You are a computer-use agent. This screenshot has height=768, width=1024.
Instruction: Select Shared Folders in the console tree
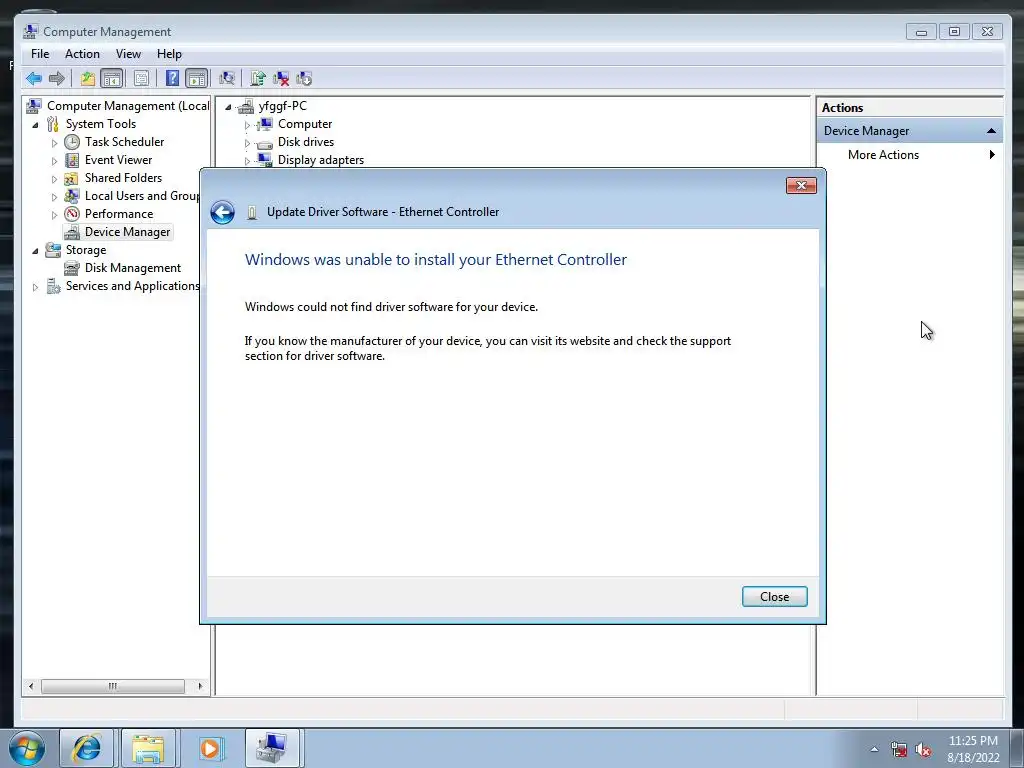pos(123,178)
